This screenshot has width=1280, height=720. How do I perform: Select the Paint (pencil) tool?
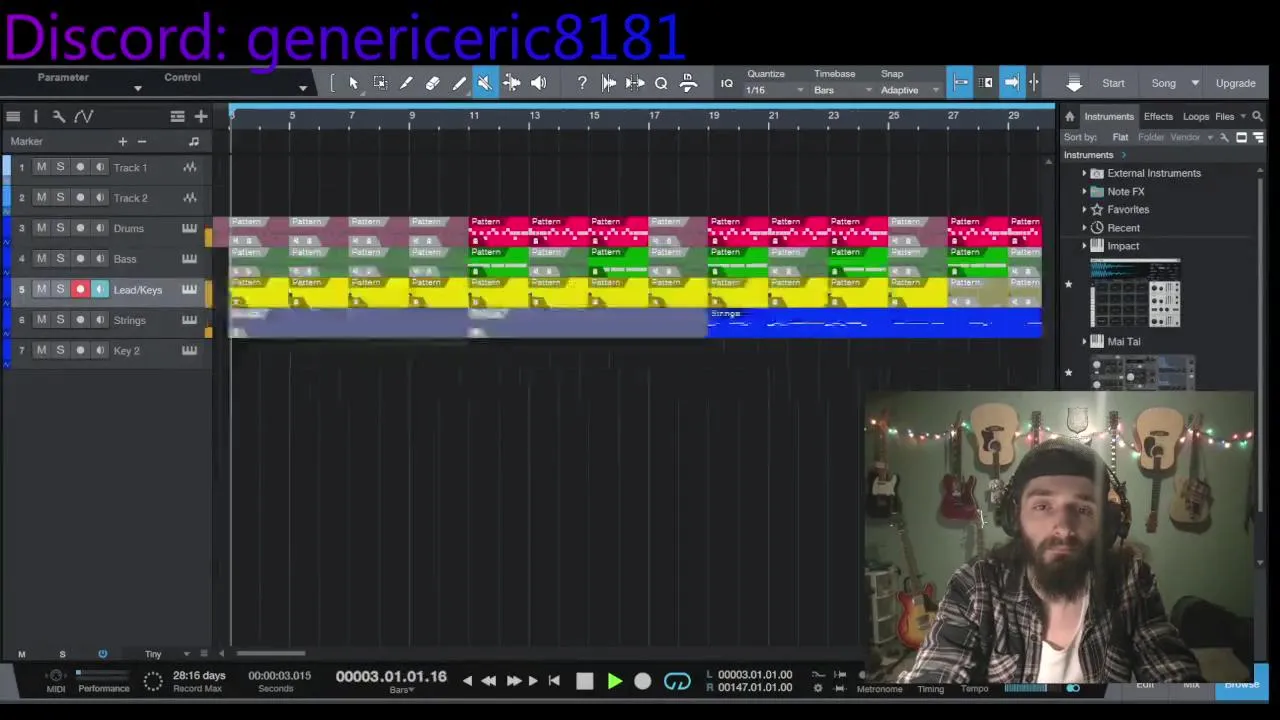pyautogui.click(x=459, y=84)
